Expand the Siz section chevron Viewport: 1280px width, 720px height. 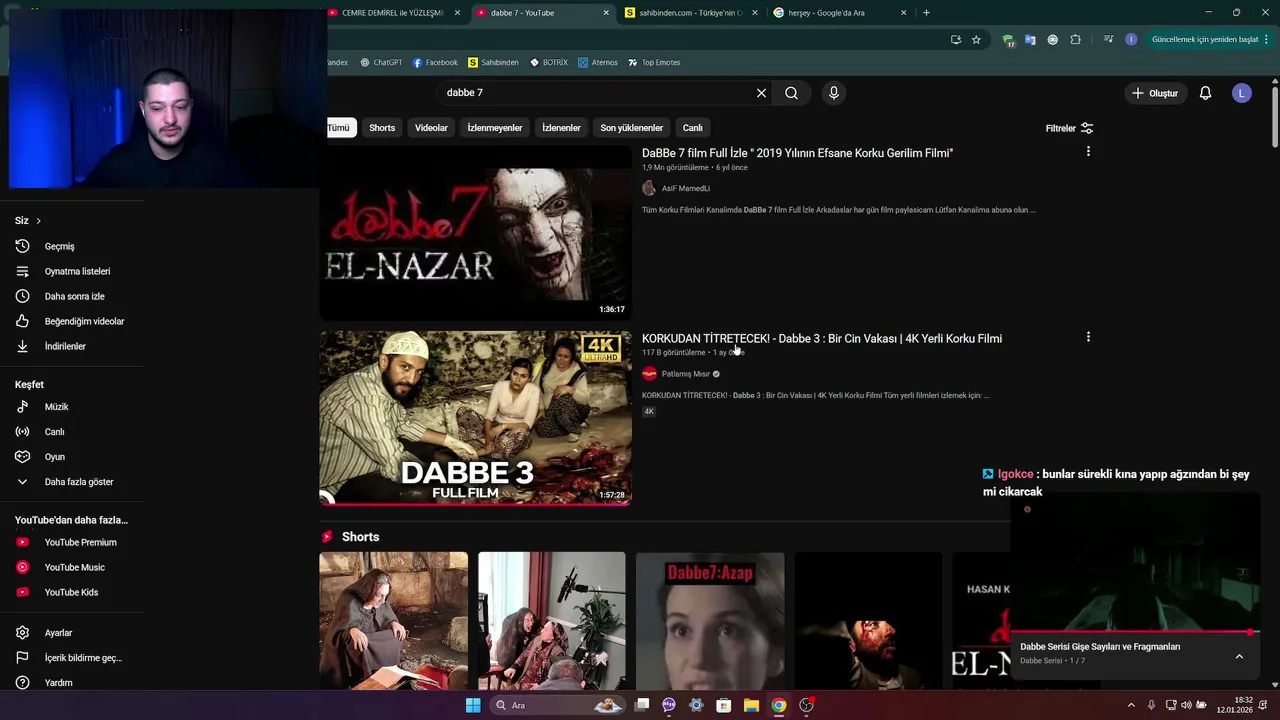(38, 220)
